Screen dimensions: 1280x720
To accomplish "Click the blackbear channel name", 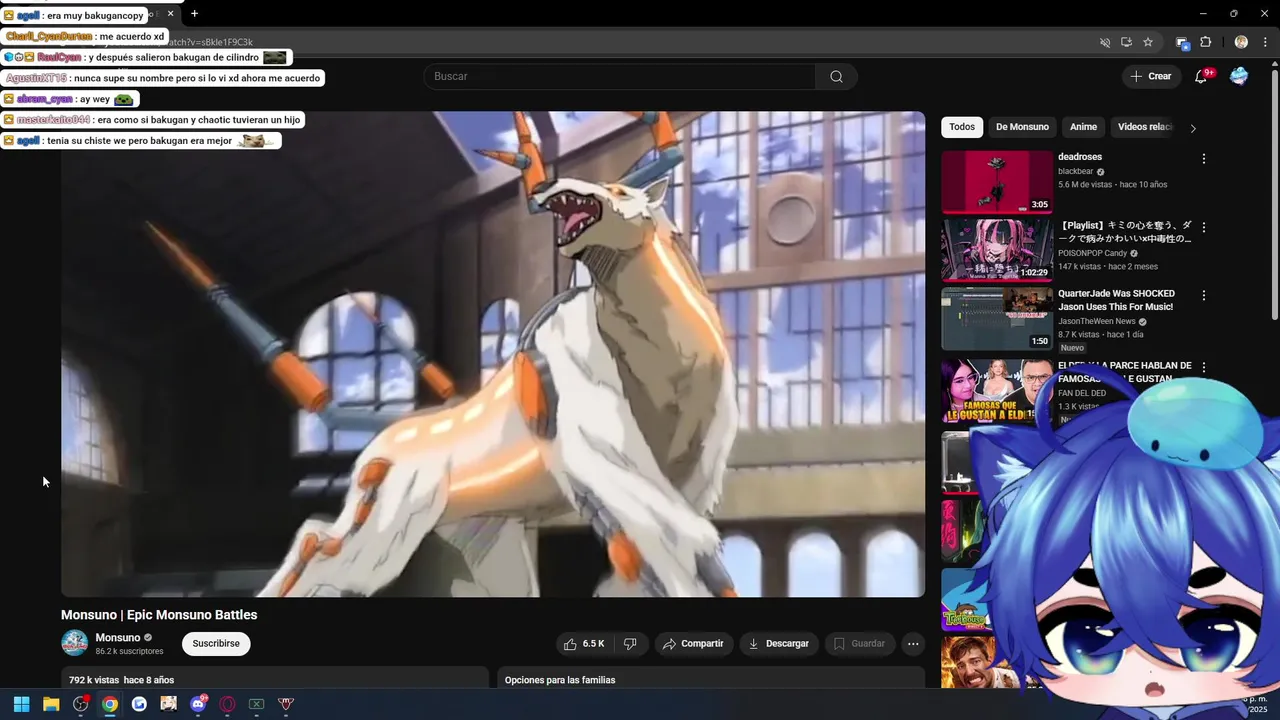I will pyautogui.click(x=1076, y=171).
